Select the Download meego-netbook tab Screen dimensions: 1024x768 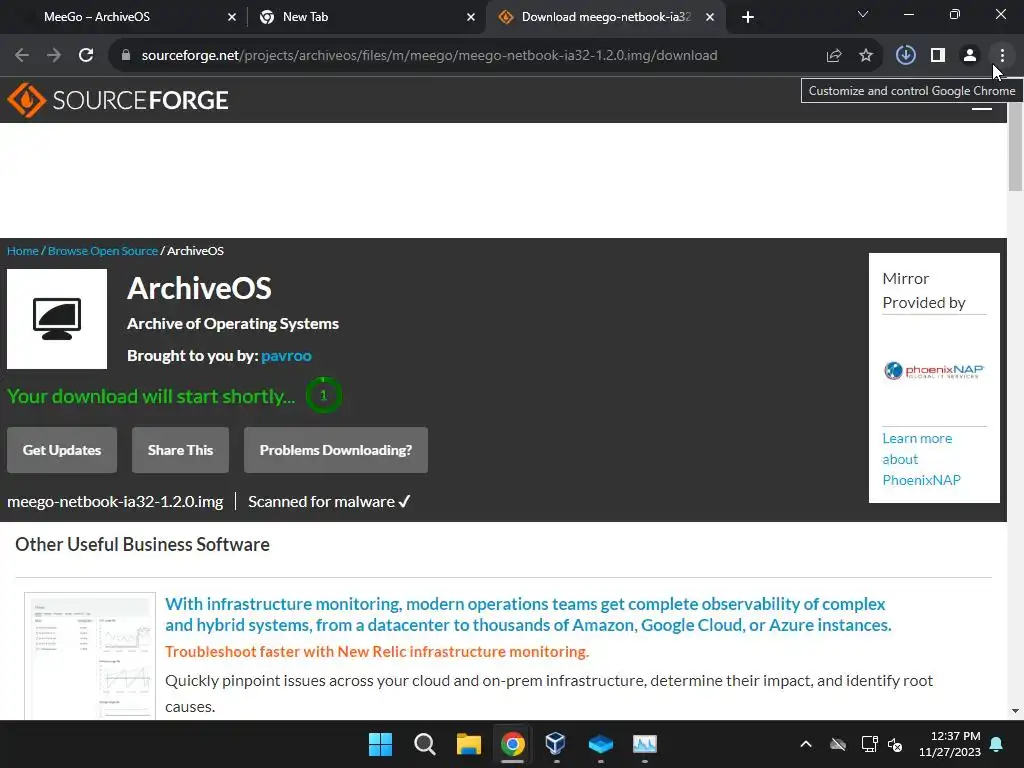[x=606, y=17]
